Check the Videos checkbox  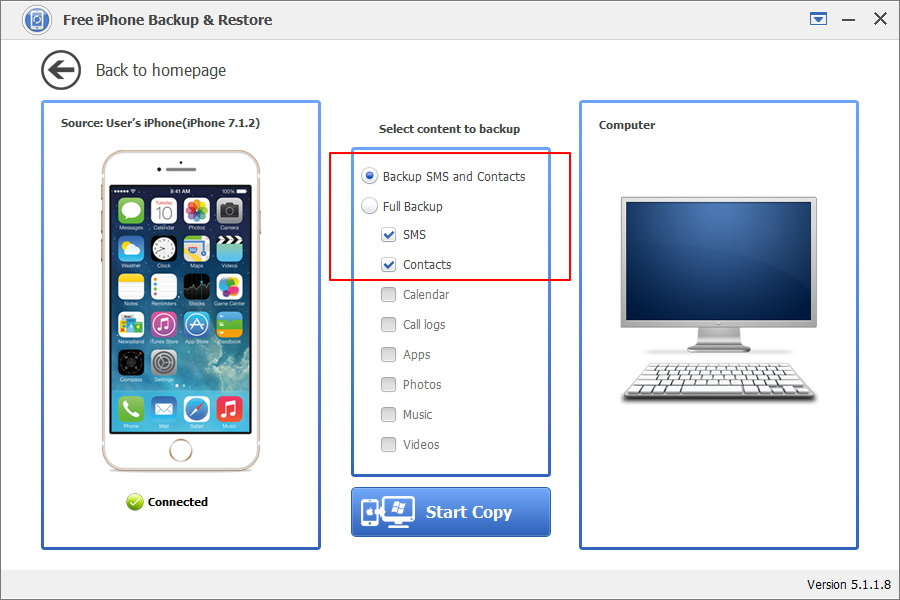(x=389, y=444)
